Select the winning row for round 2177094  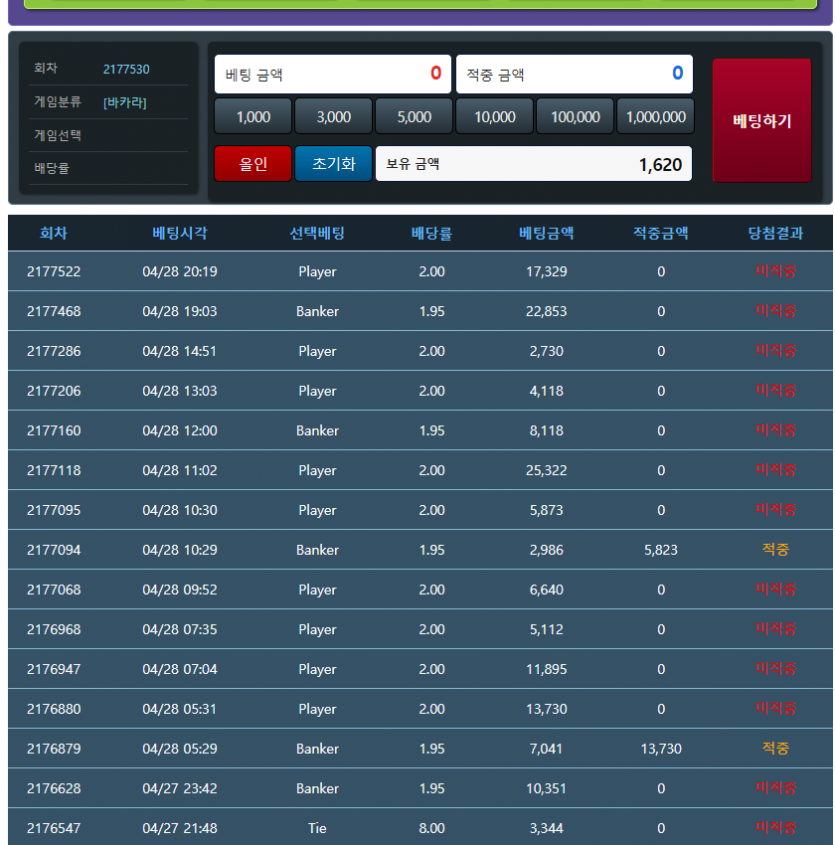[419, 550]
